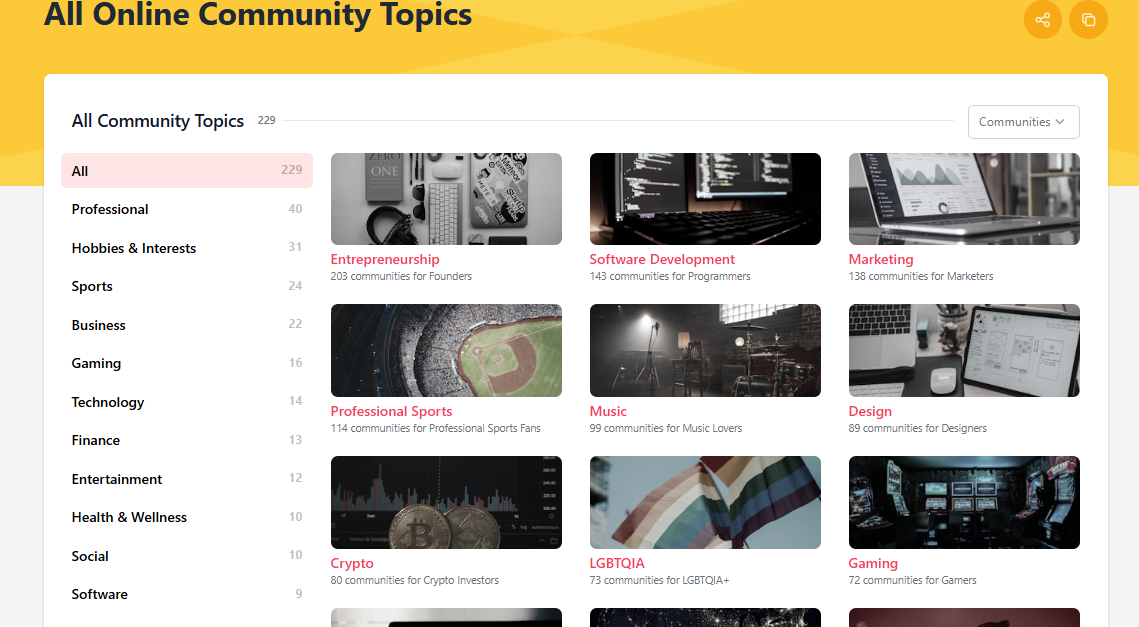1139x627 pixels.
Task: Click the Marketing laptop thumbnail
Action: pyautogui.click(x=964, y=198)
